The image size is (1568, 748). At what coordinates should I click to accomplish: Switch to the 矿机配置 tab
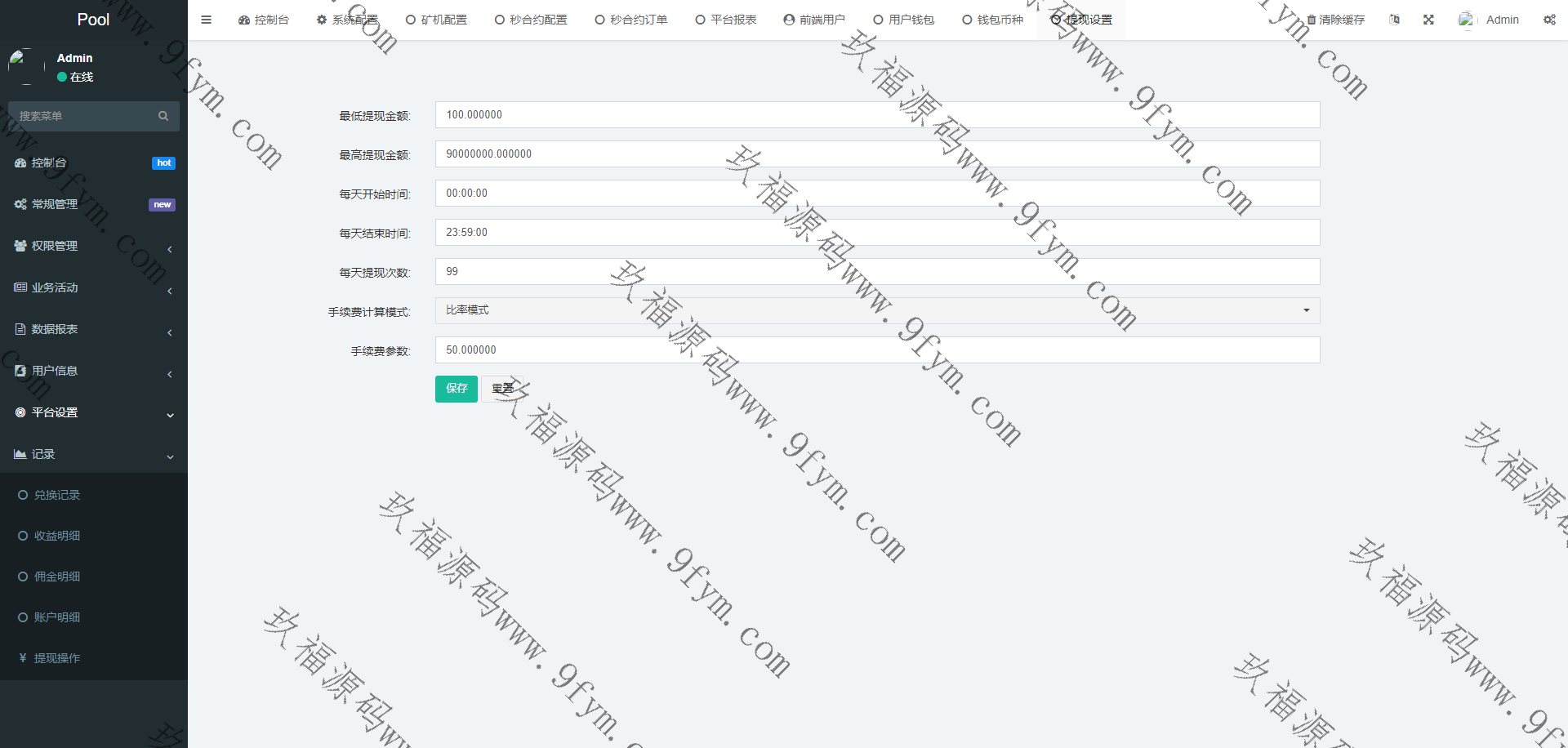pyautogui.click(x=437, y=20)
